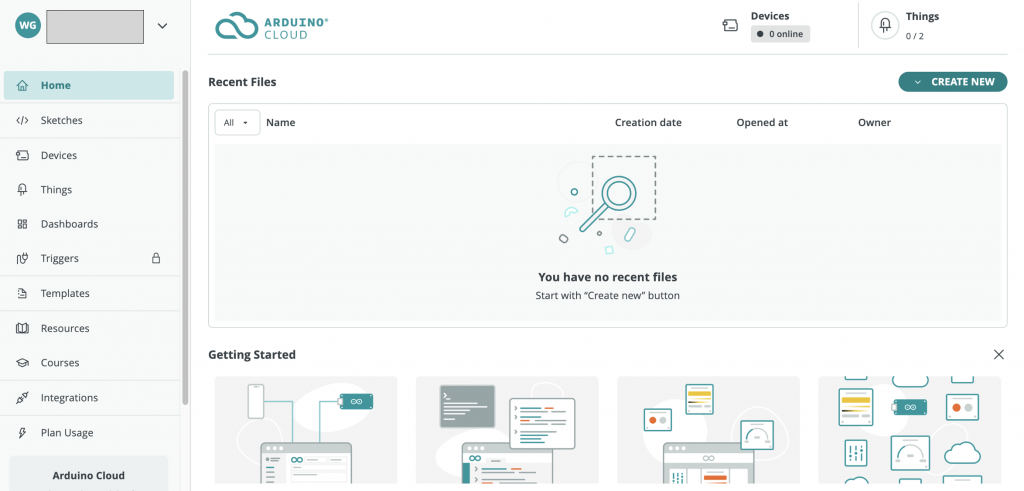The image size is (1024, 491).
Task: Click the sidebar vertical scrollbar
Action: (185, 240)
